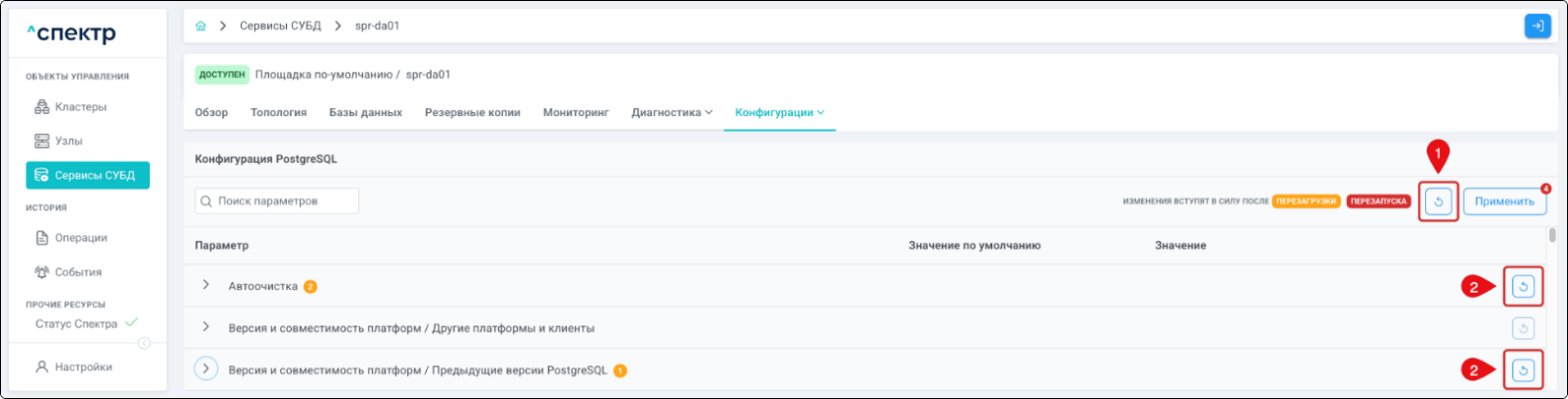
Task: Reset all configuration changes using top reset icon
Action: click(1437, 201)
